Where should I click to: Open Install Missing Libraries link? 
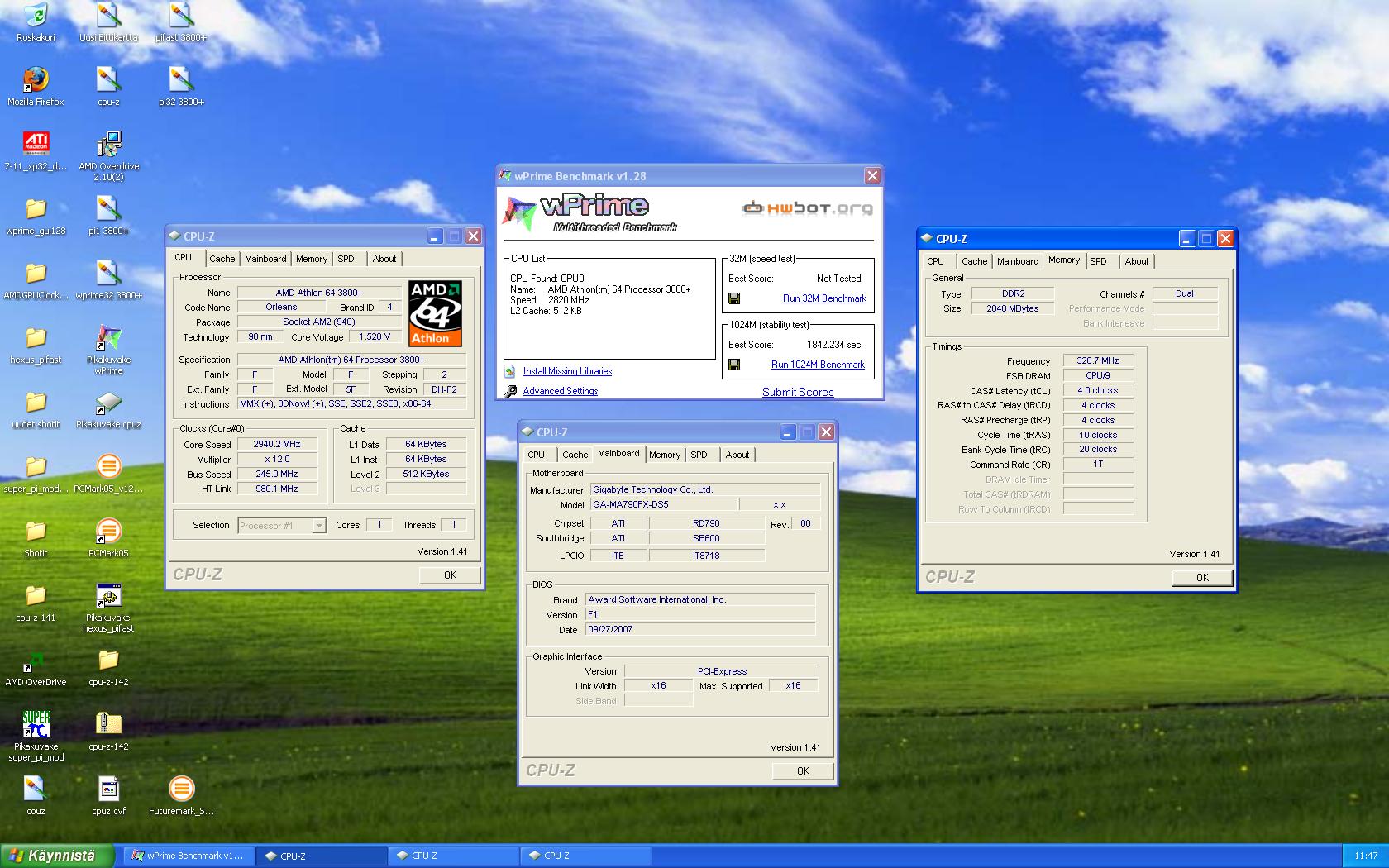(x=567, y=371)
